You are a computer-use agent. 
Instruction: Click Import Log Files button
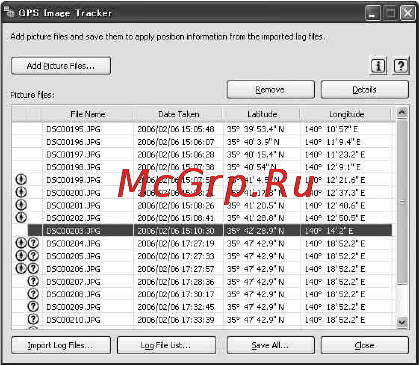coord(61,345)
